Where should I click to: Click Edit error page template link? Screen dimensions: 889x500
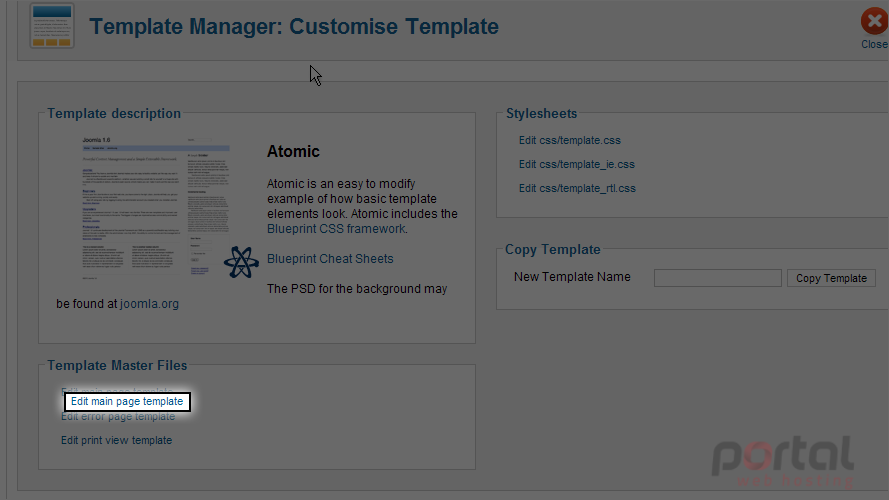pyautogui.click(x=118, y=417)
